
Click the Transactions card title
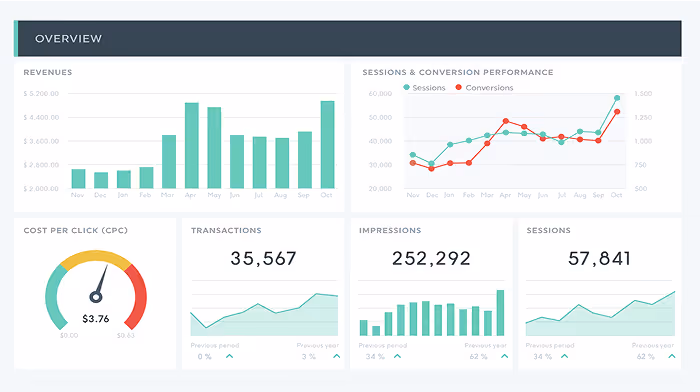pyautogui.click(x=226, y=230)
